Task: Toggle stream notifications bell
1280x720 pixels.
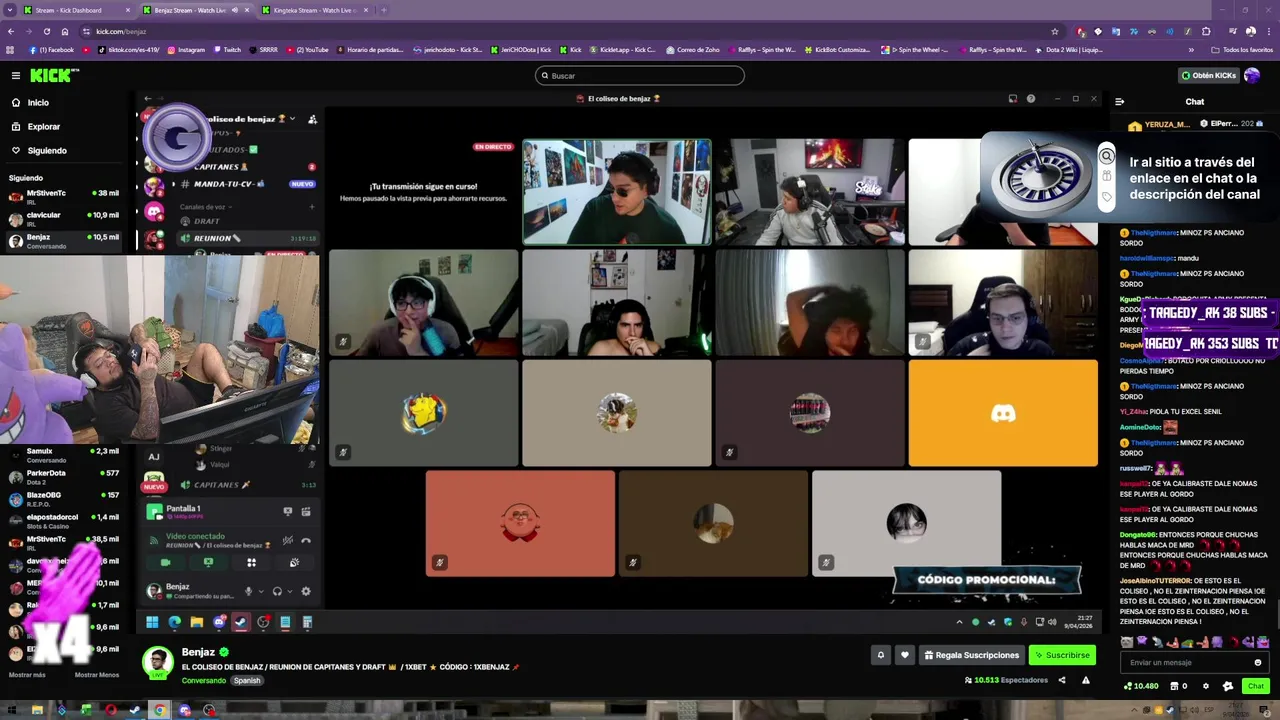Action: pyautogui.click(x=881, y=655)
